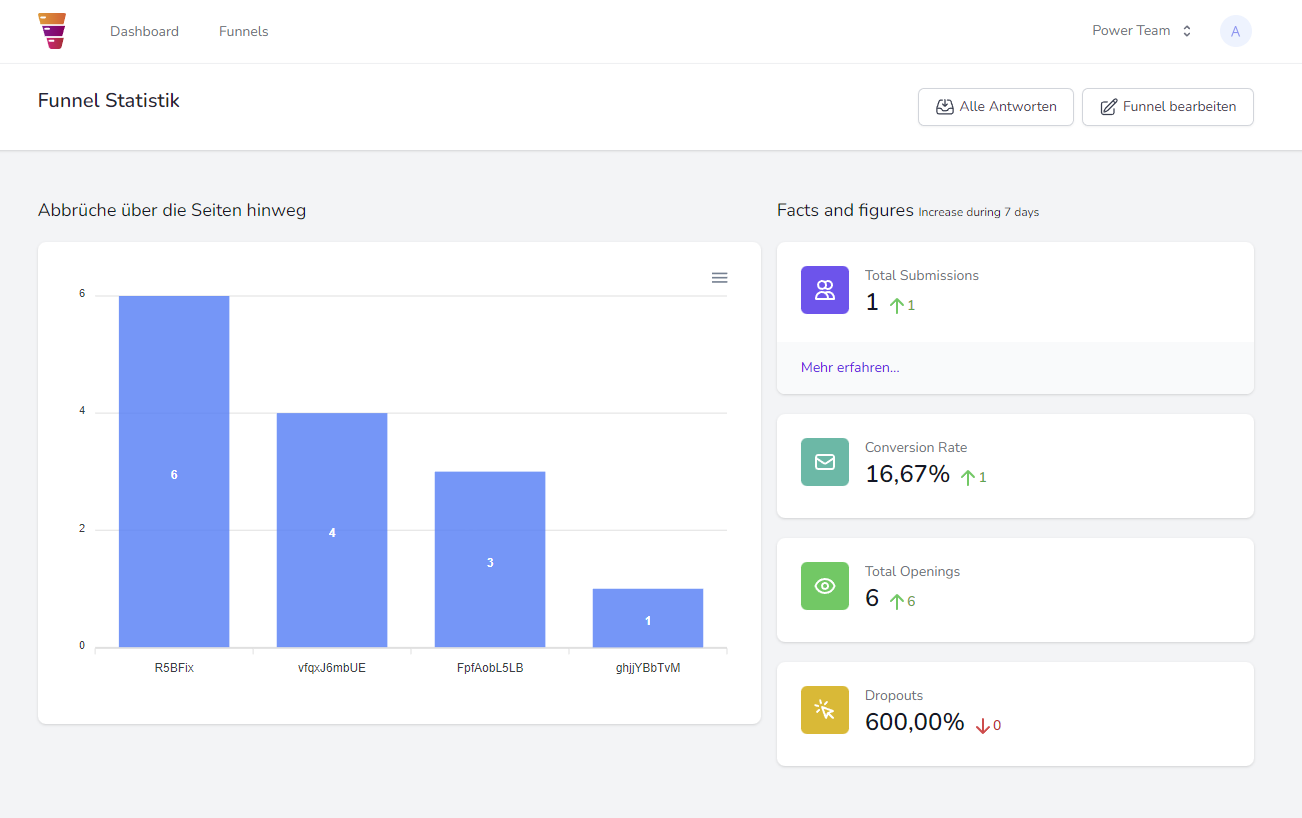1302x818 pixels.
Task: Click the Facts and figures heading
Action: (x=845, y=210)
